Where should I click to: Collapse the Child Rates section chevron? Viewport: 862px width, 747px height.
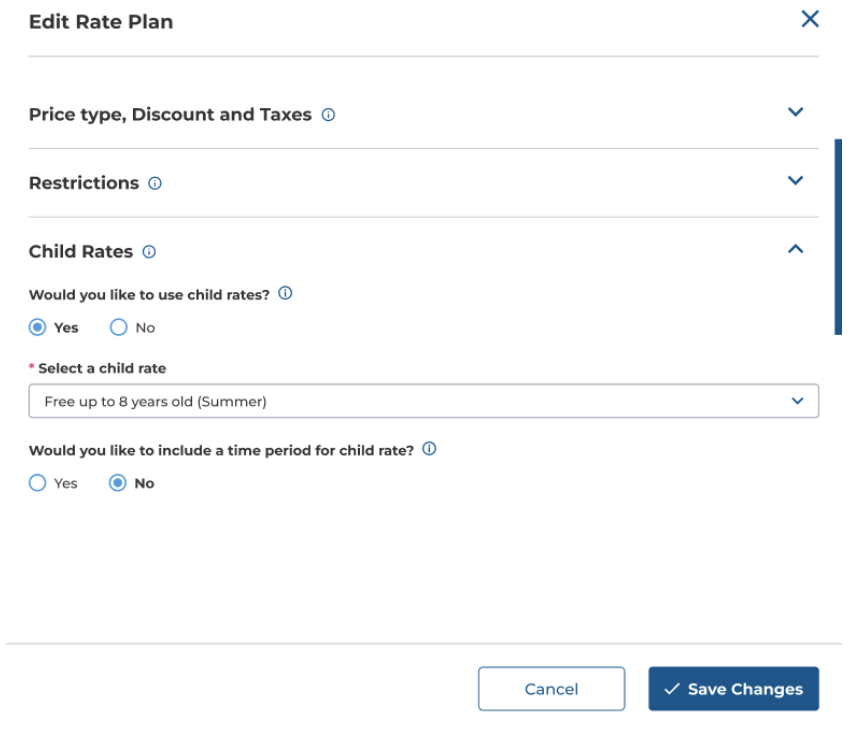[795, 250]
